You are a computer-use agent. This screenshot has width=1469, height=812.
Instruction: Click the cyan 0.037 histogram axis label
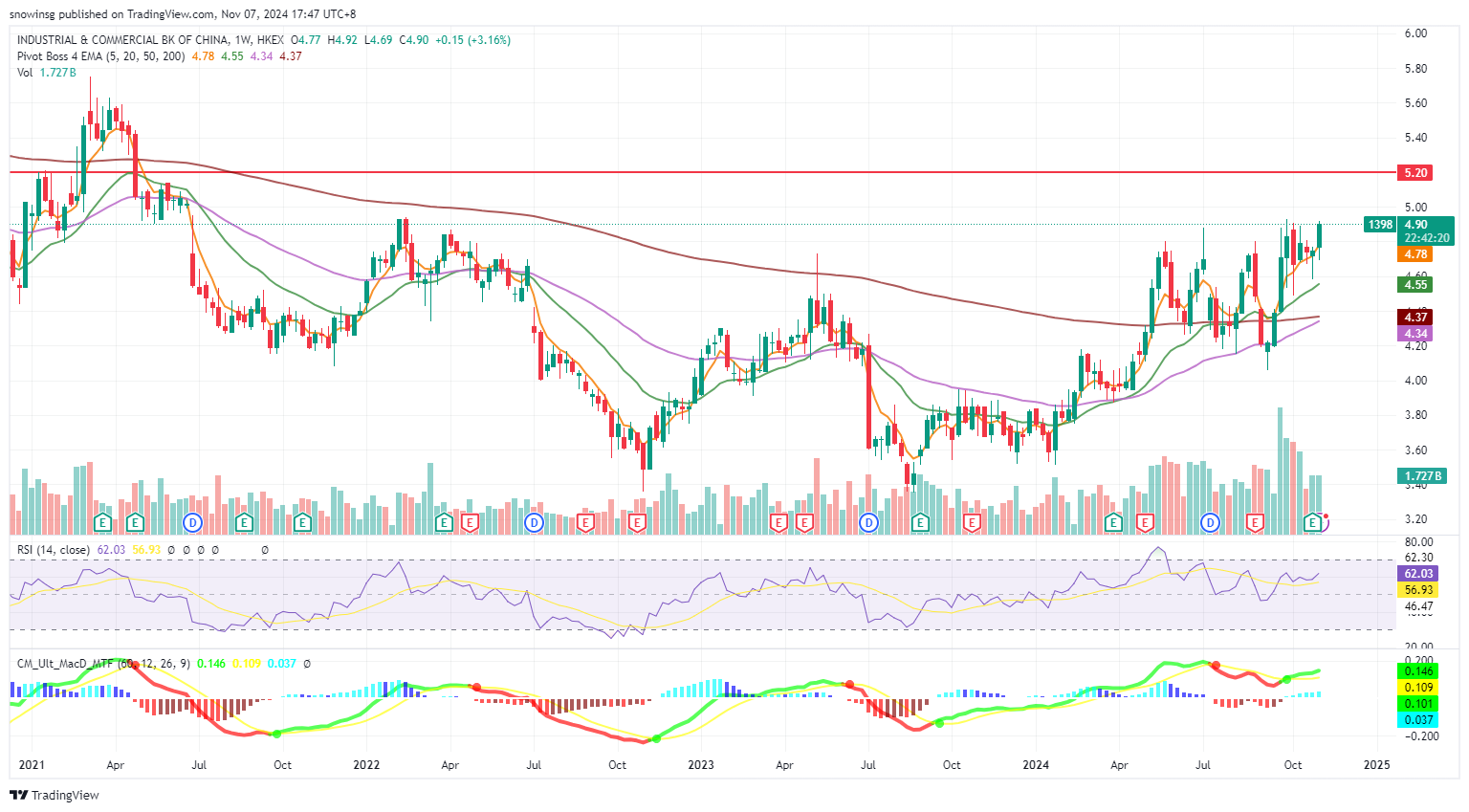1417,720
